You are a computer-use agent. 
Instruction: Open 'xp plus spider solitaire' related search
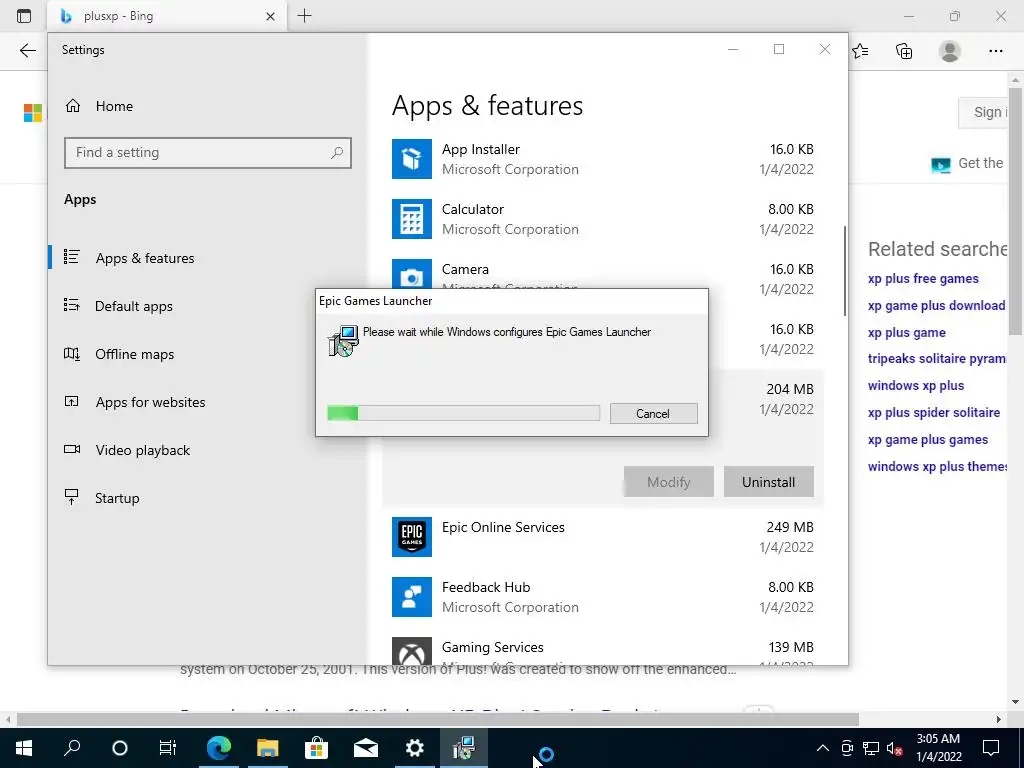coord(934,413)
